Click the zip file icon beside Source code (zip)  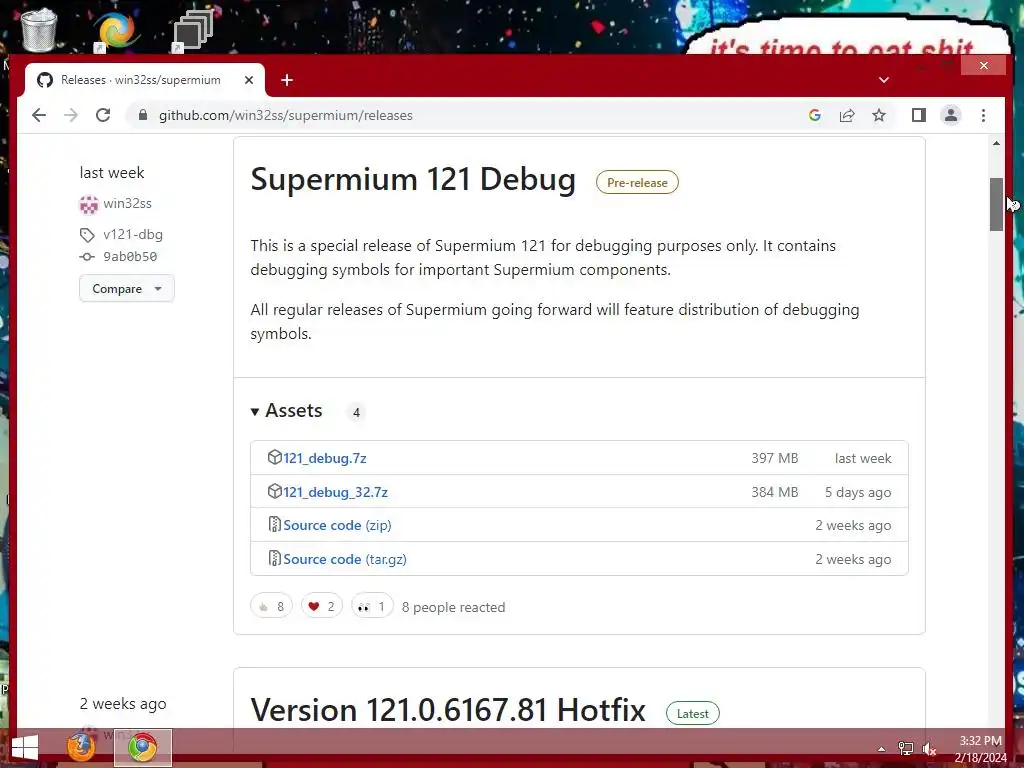(x=274, y=524)
